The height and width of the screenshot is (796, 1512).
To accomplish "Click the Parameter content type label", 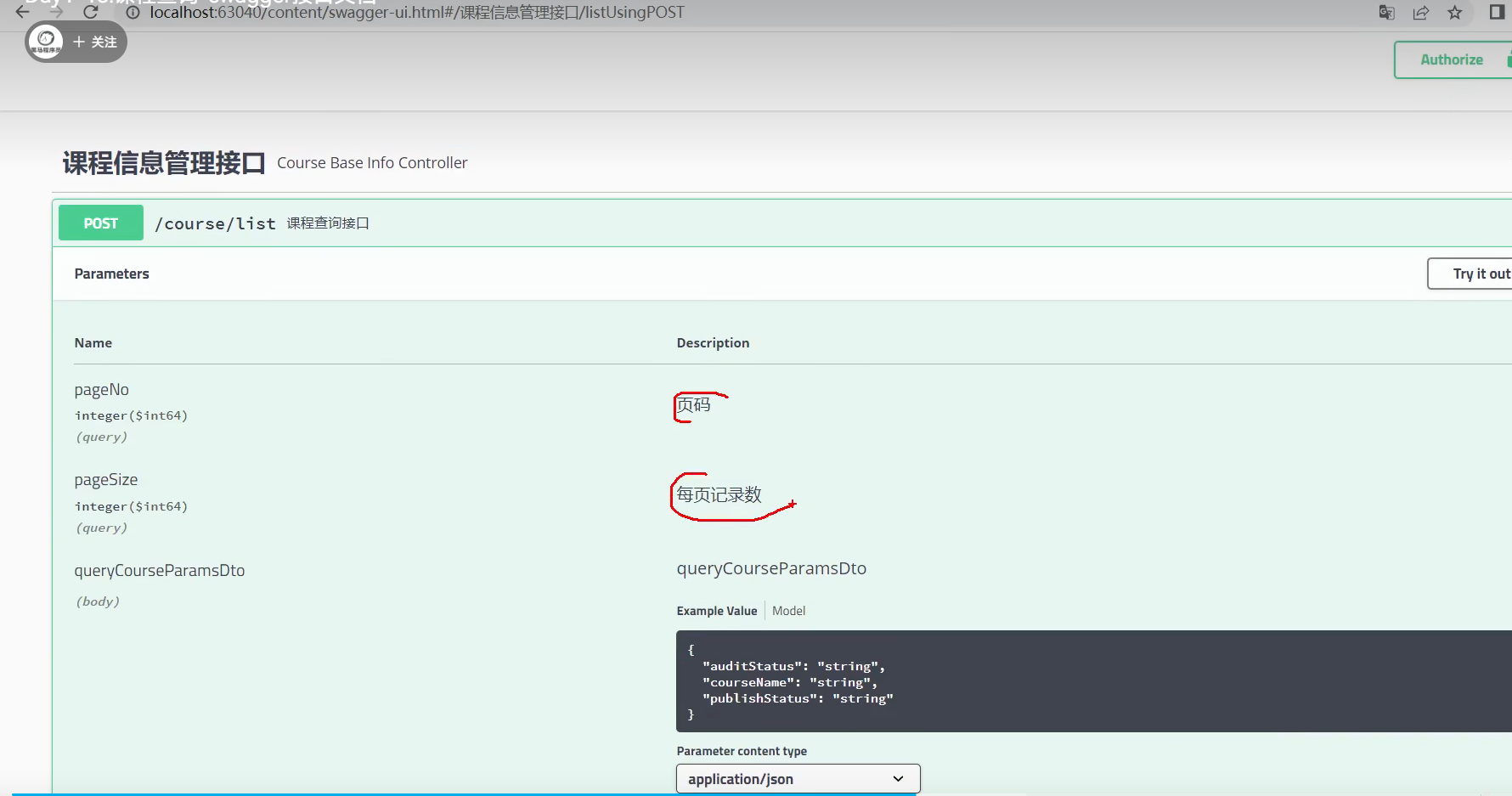I will (x=742, y=751).
